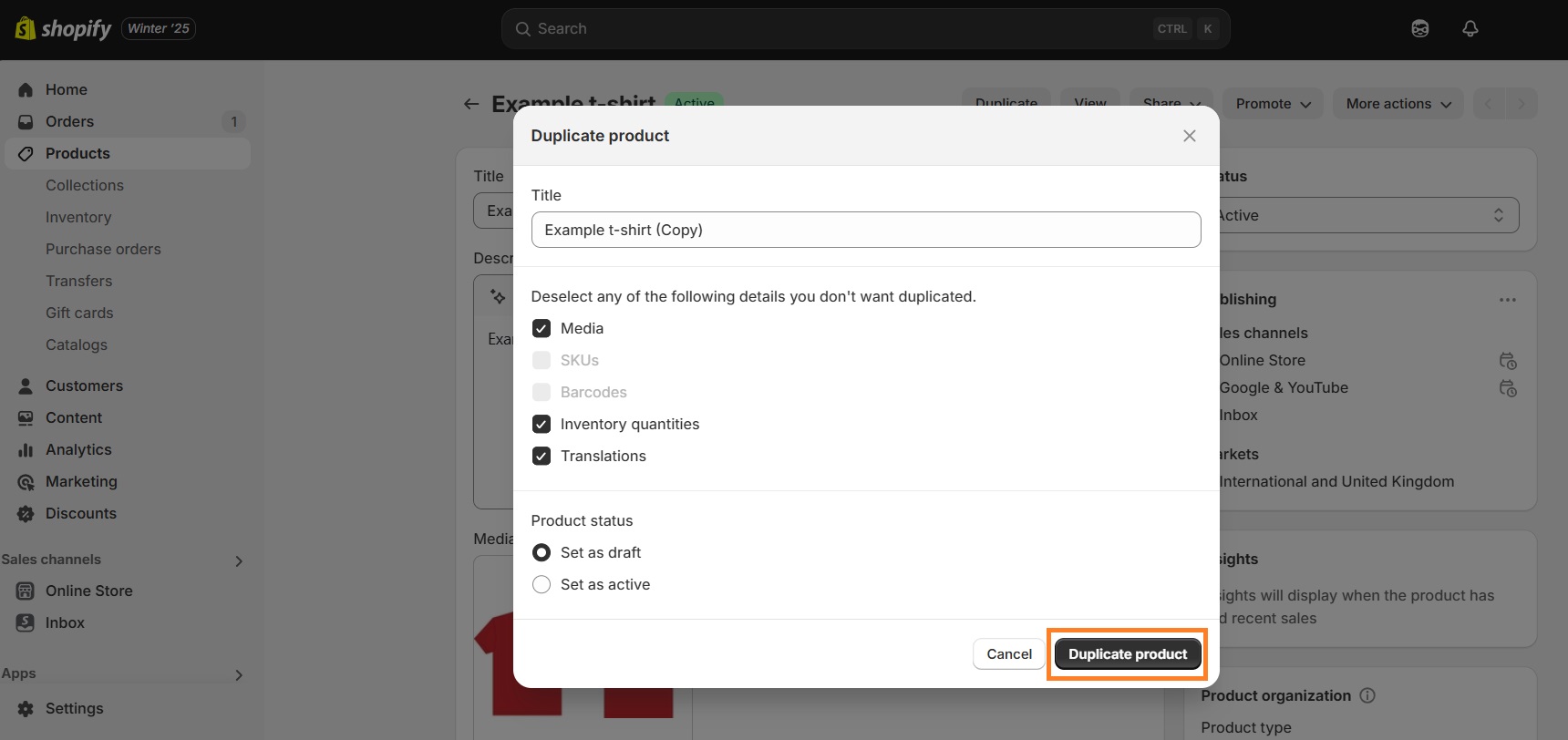
Task: Open Publishing three-dots menu
Action: [x=1507, y=300]
